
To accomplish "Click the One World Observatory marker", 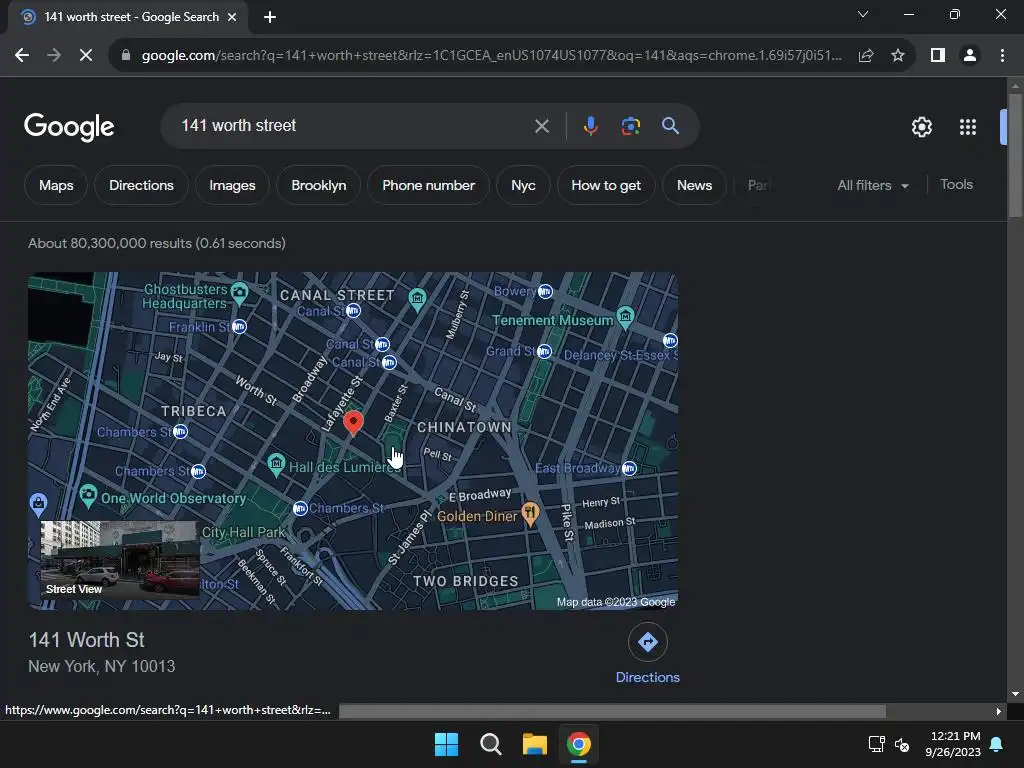I will pos(88,496).
